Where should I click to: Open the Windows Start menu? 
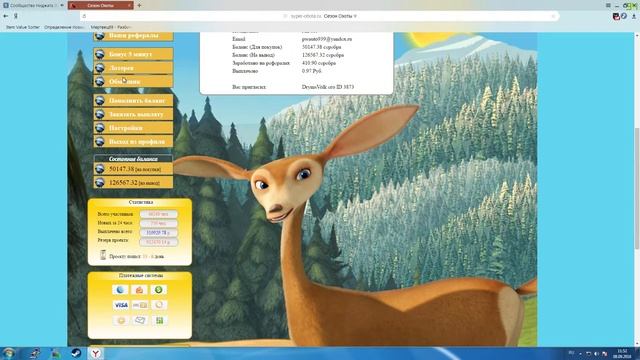coord(9,353)
